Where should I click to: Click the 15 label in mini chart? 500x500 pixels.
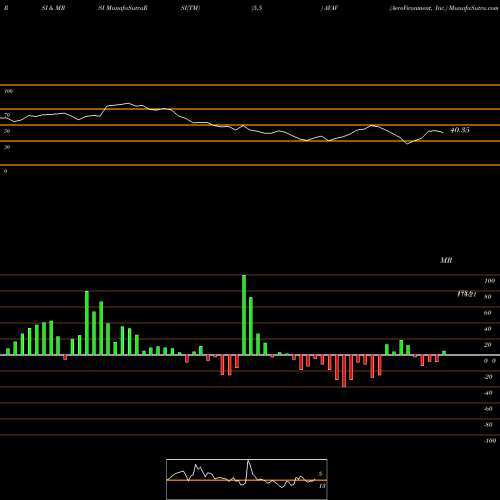322,486
